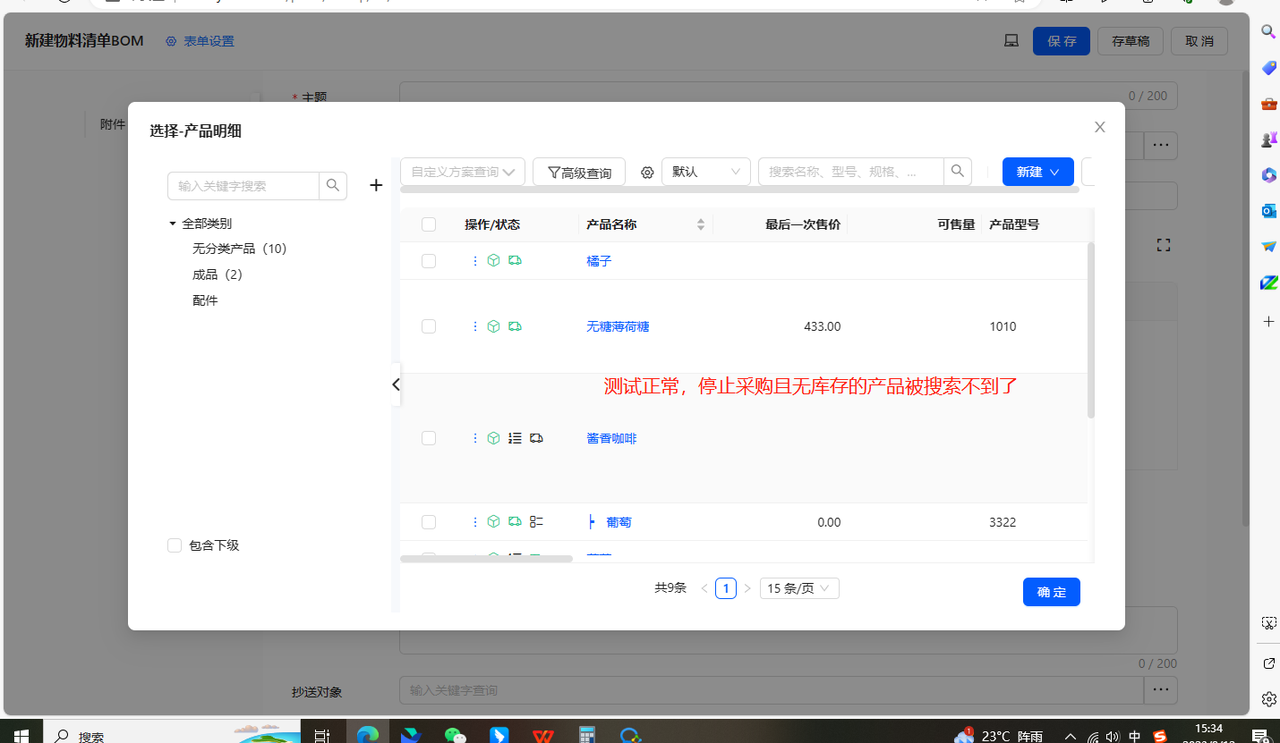Add a new category with plus icon

click(376, 185)
